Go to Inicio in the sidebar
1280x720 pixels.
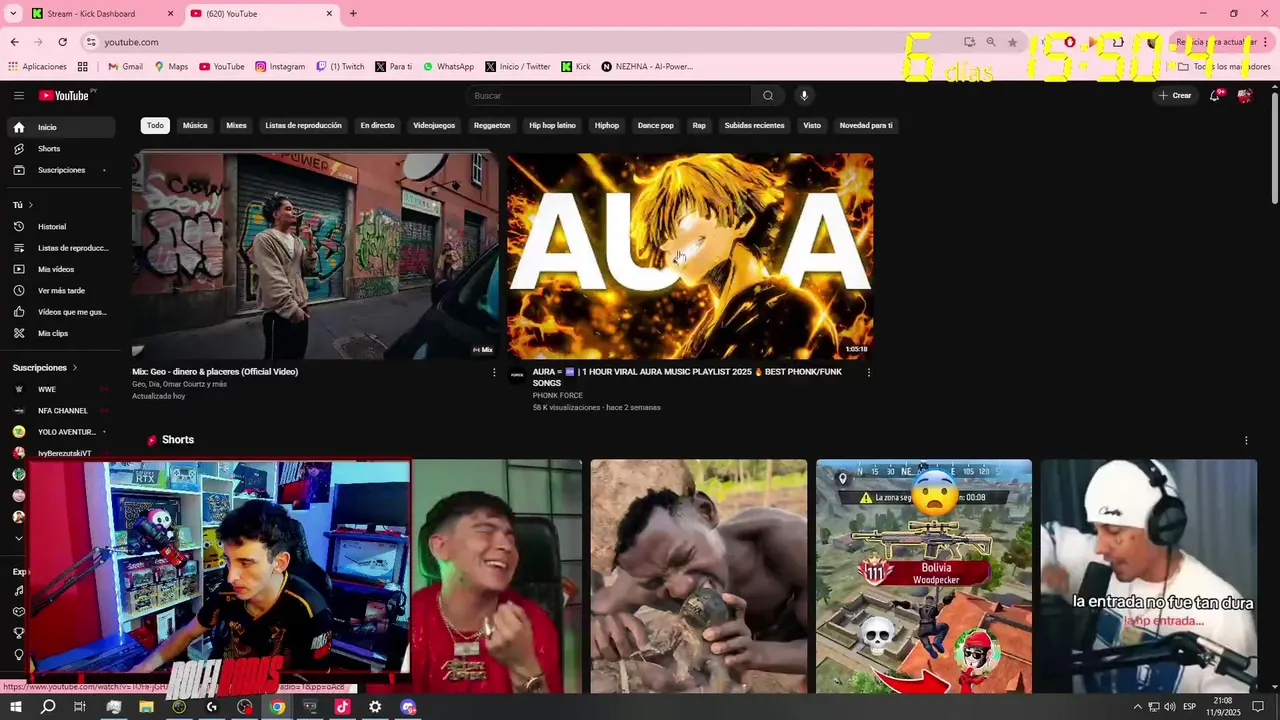61,127
